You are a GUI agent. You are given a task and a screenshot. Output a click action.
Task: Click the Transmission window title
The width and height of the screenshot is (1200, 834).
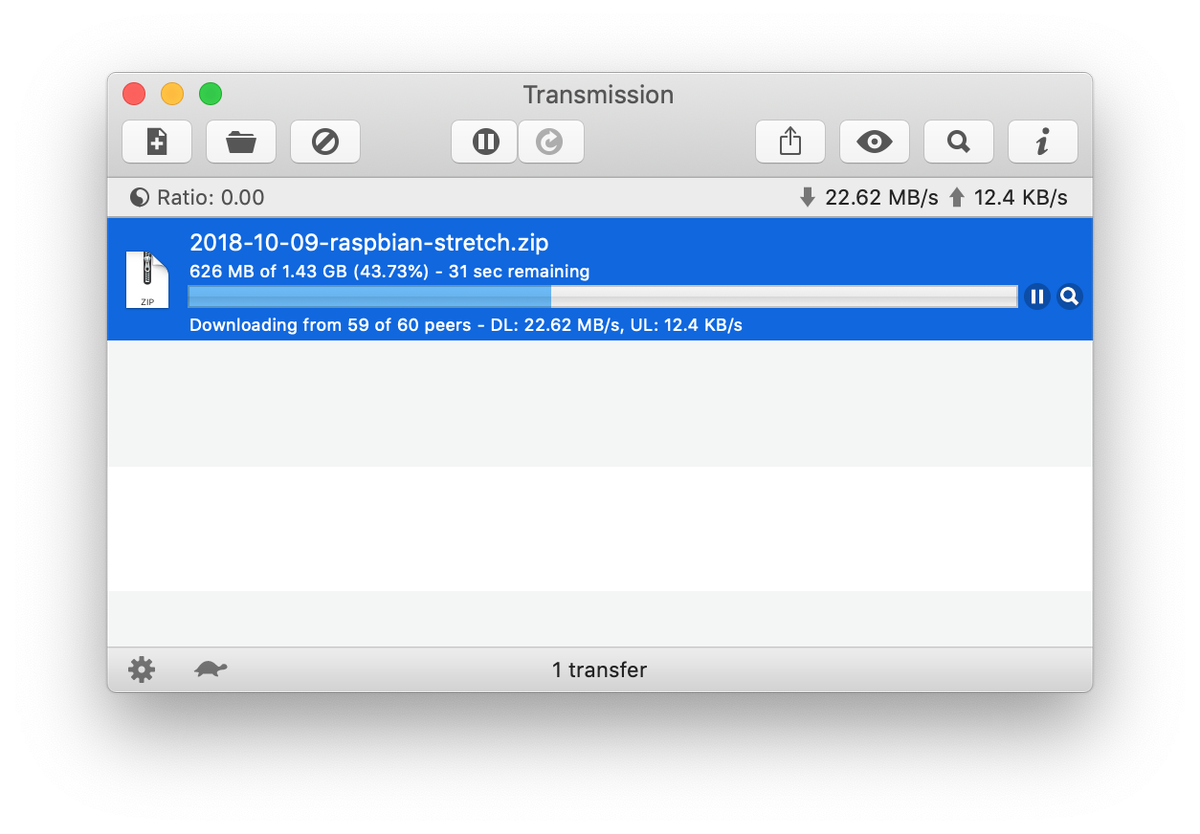pos(598,95)
